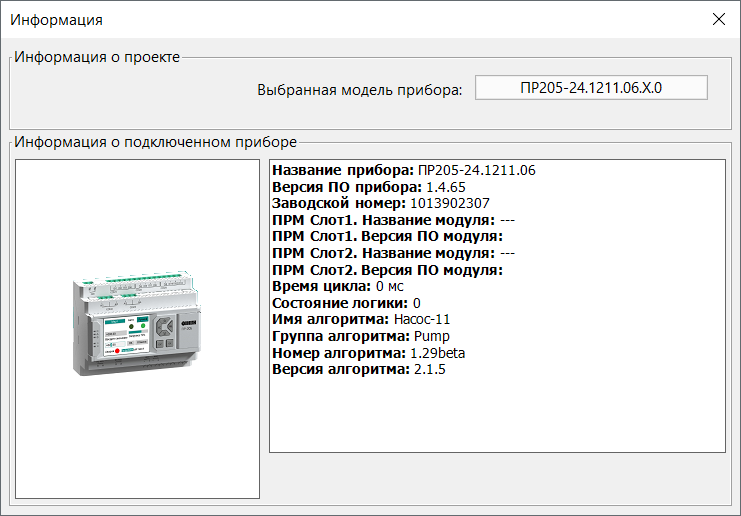
Task: Click the Информация о проекте group header
Action: pyautogui.click(x=97, y=57)
